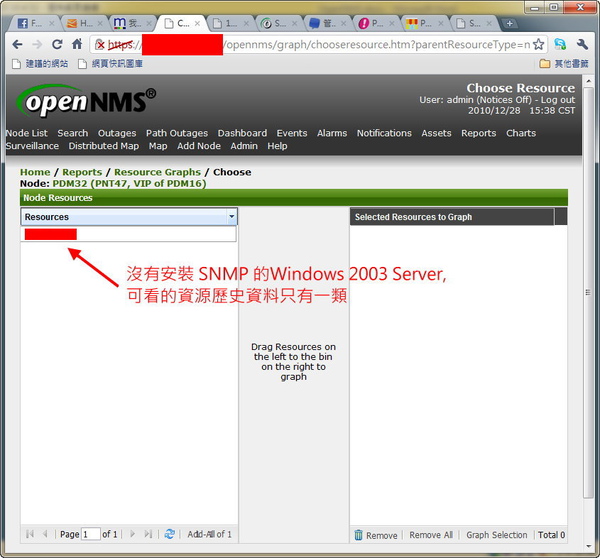Open a new tab with plus button
Viewport: 600px width, 558px height.
[x=510, y=23]
